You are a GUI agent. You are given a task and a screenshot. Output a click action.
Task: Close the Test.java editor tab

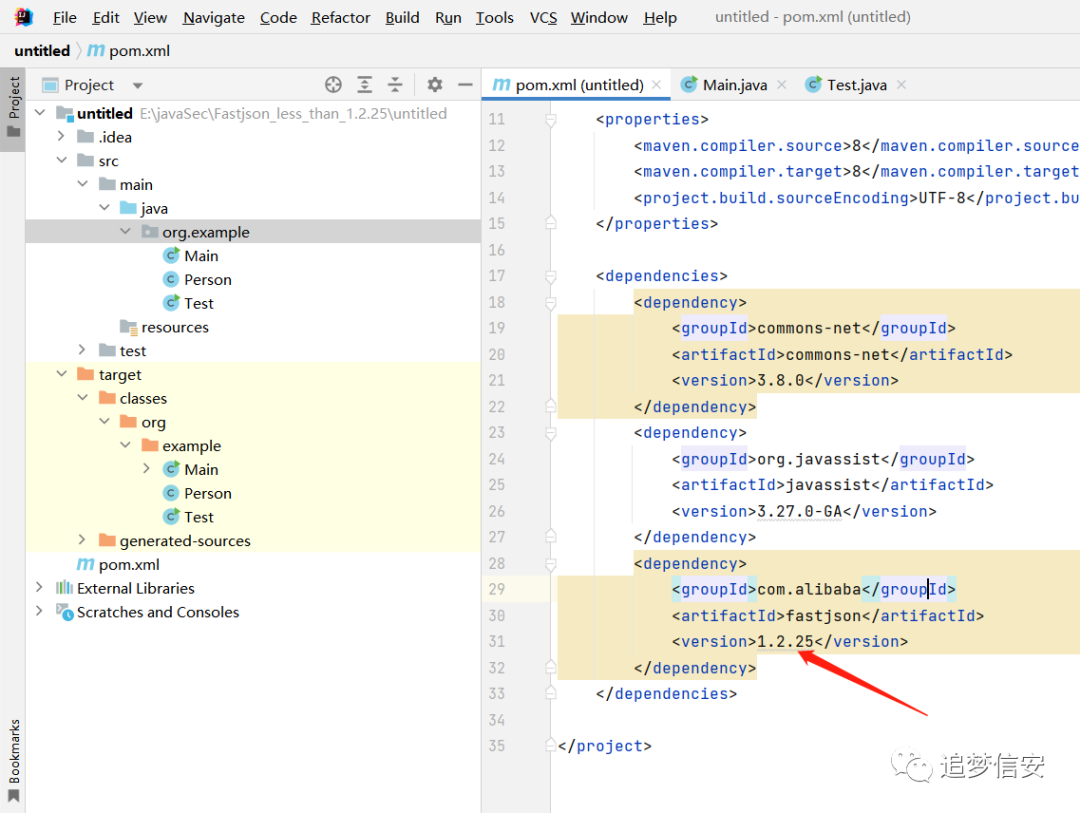tap(901, 85)
